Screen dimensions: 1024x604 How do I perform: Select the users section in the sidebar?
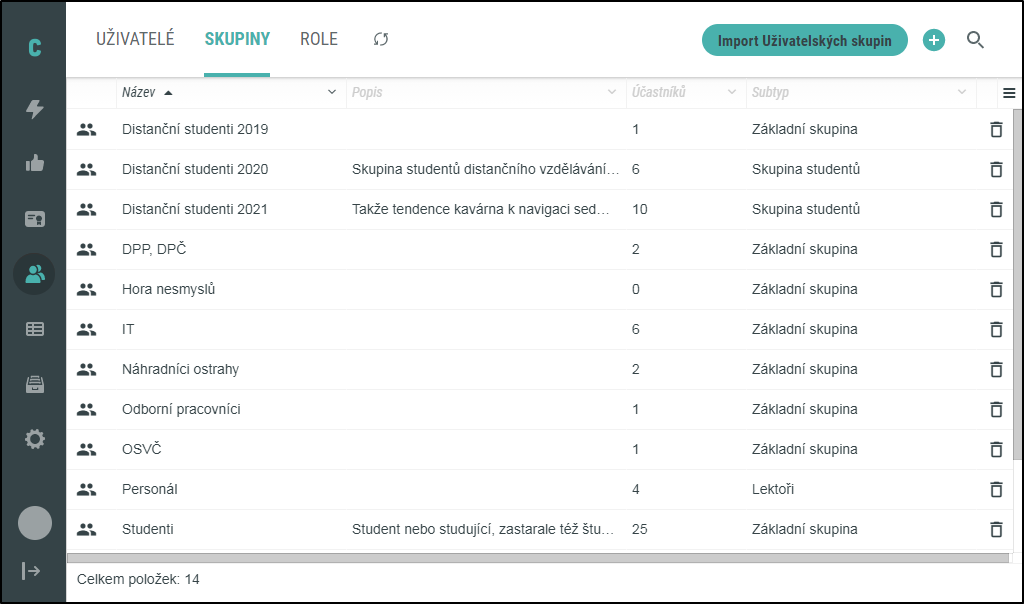pos(33,273)
